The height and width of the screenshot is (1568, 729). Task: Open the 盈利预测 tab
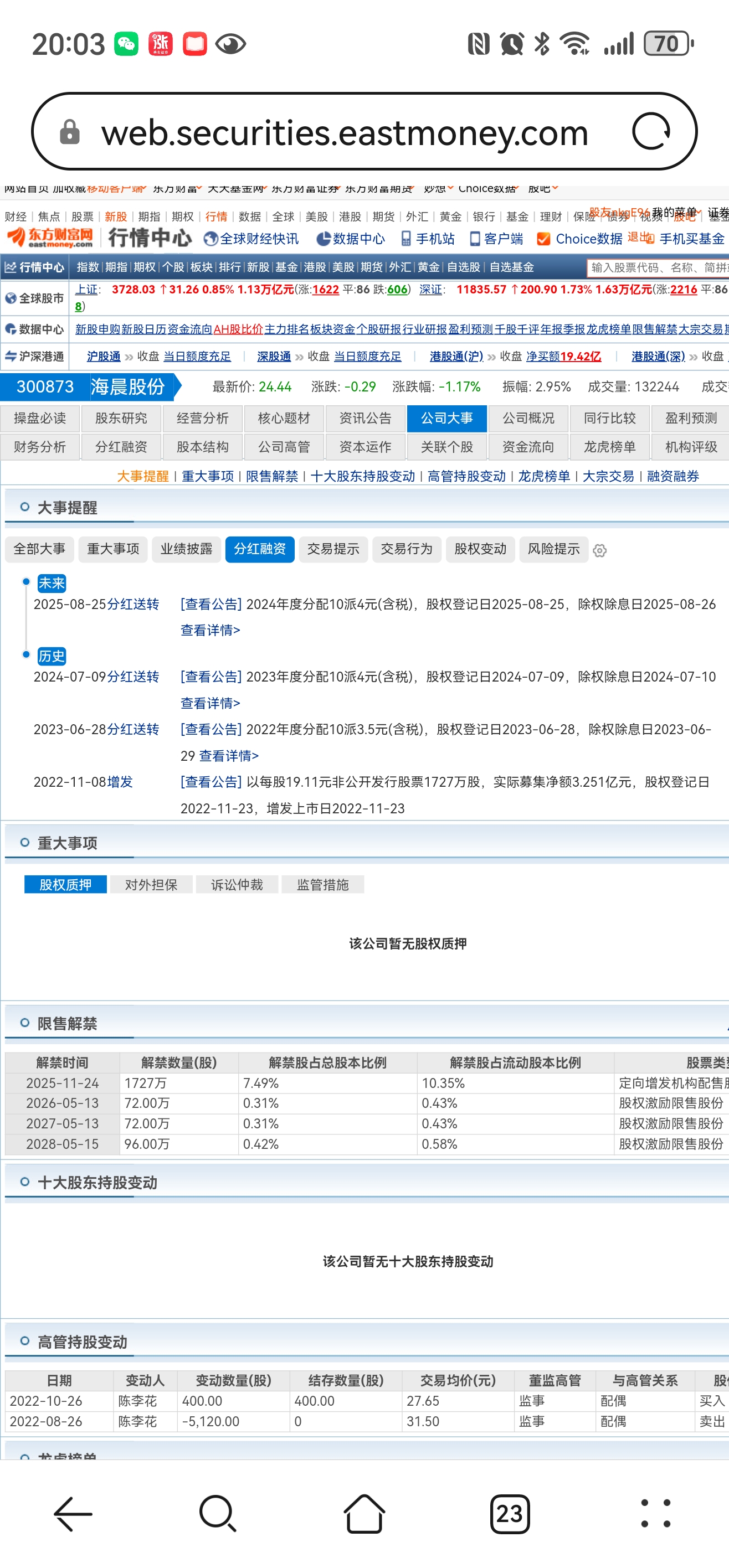tap(691, 418)
